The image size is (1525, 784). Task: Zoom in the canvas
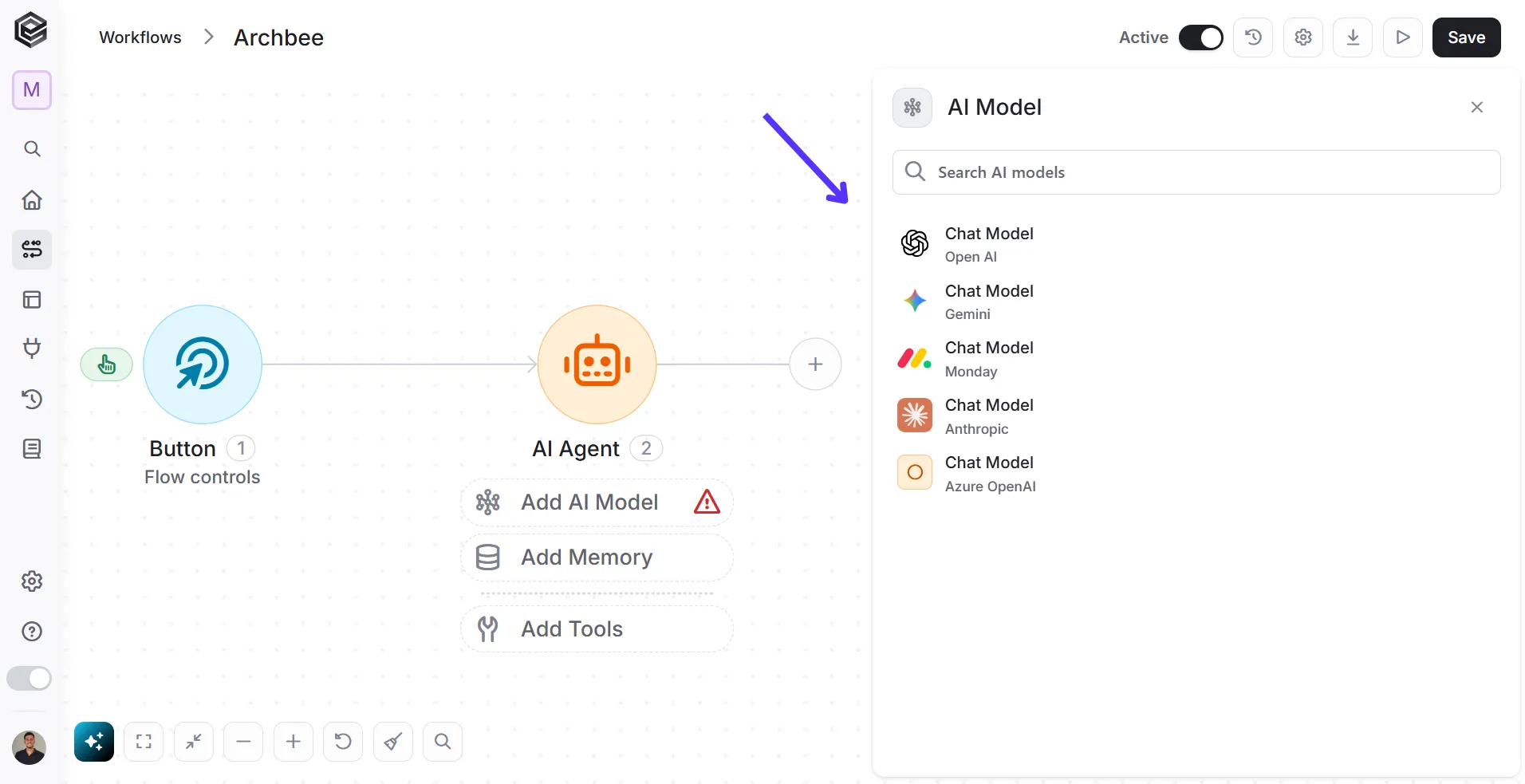(x=294, y=742)
